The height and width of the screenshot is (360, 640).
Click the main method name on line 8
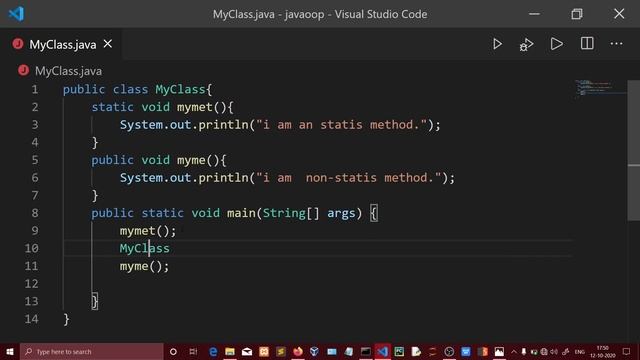tap(241, 213)
